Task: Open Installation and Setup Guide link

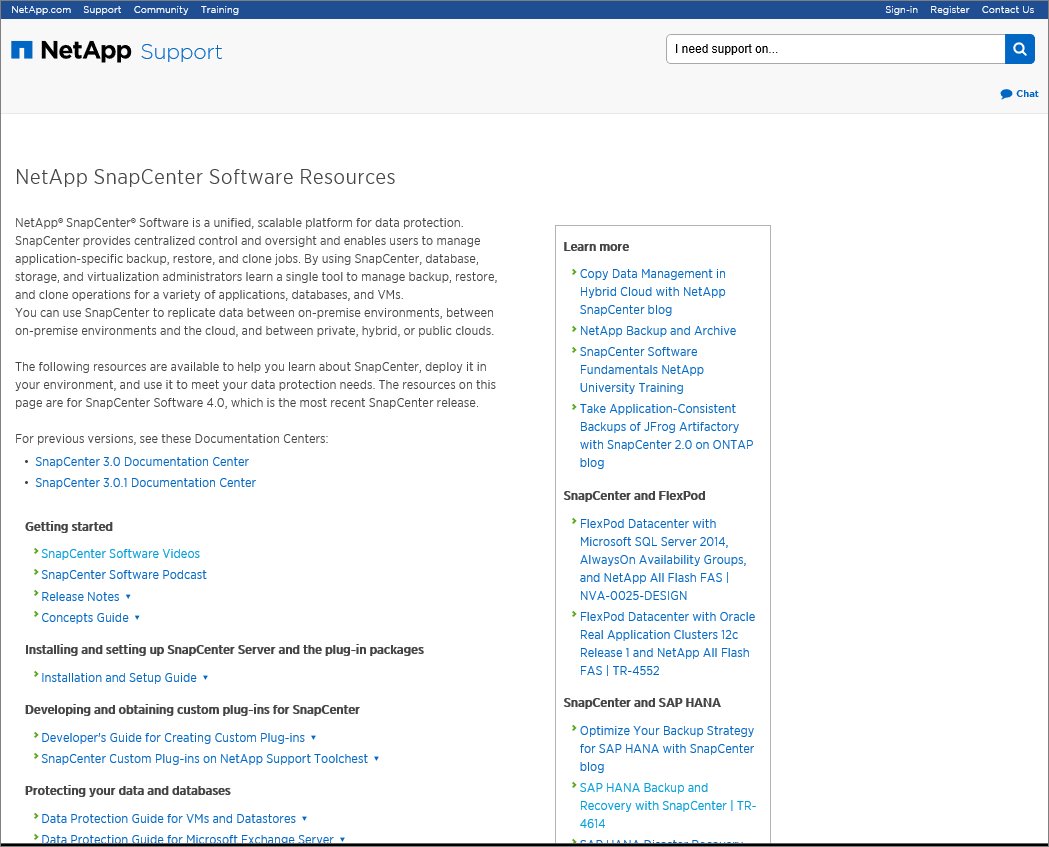Action: click(119, 678)
